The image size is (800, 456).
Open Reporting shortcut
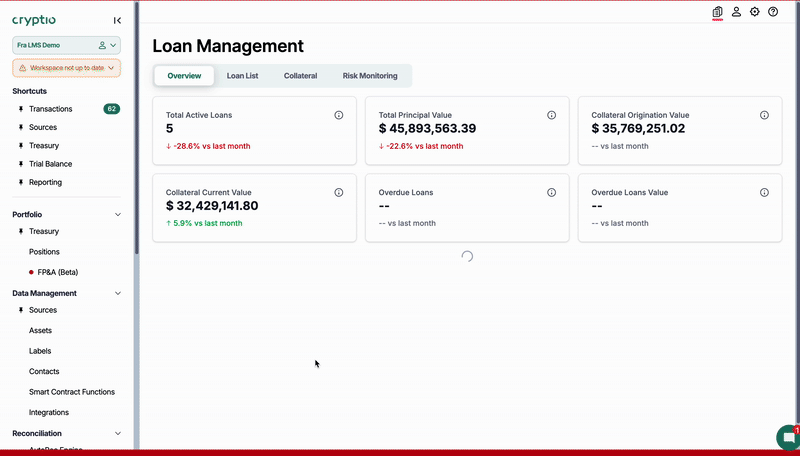coord(45,183)
